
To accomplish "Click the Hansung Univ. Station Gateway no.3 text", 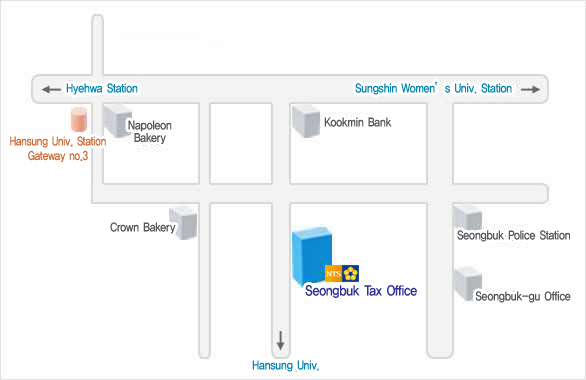I will tap(58, 149).
